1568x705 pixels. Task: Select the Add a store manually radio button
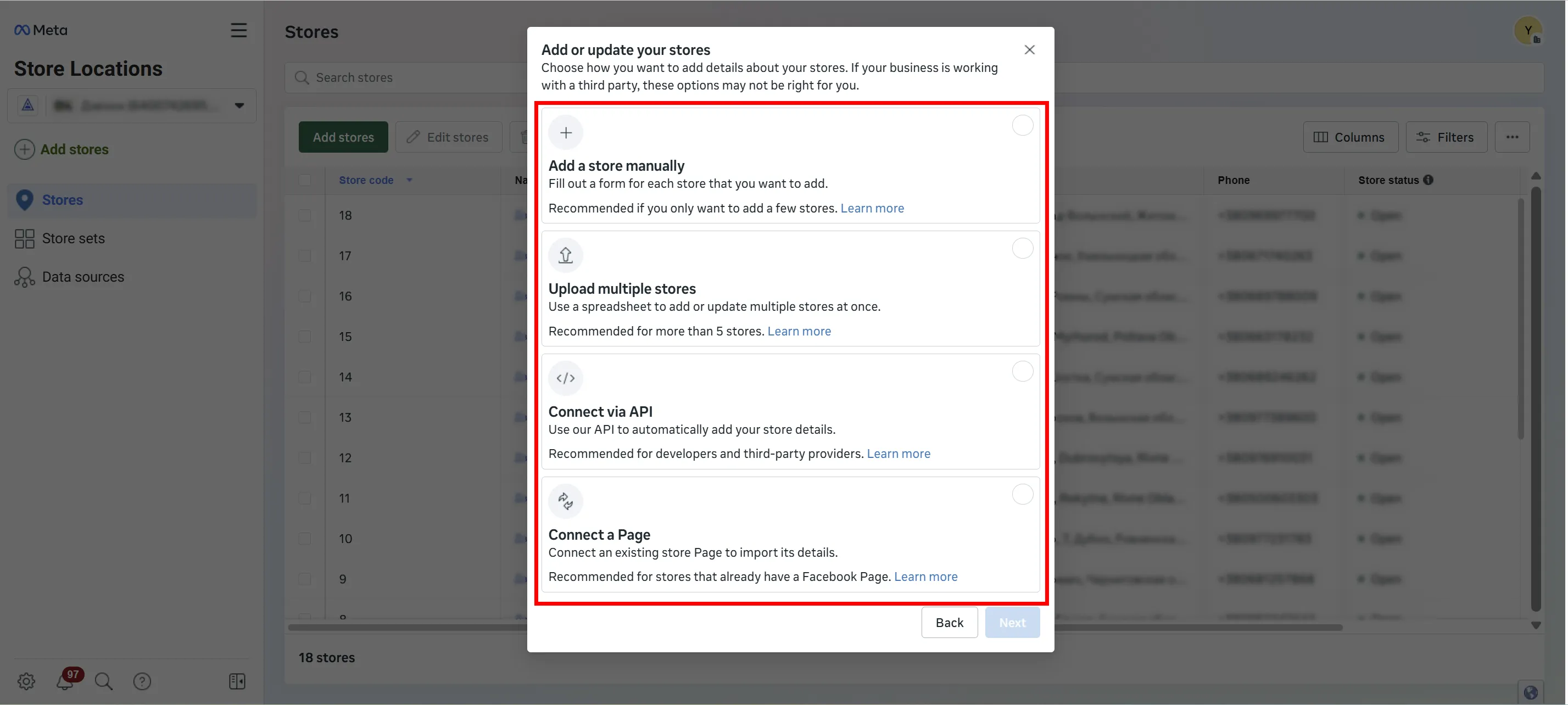click(x=1023, y=125)
